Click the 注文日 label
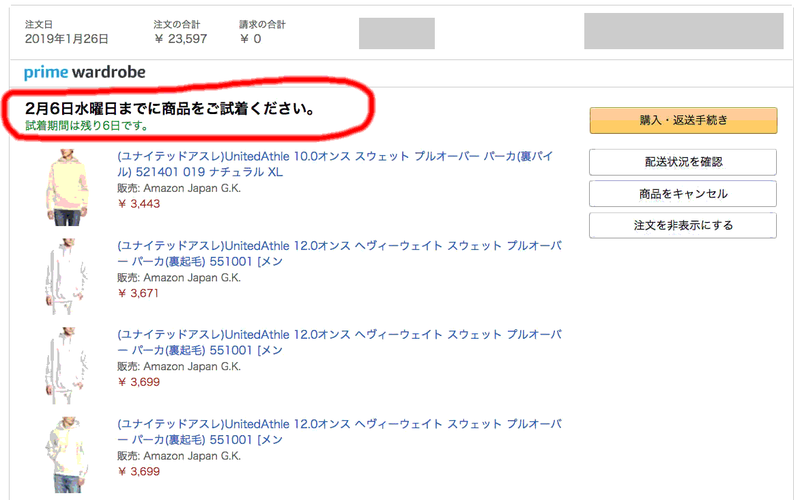This screenshot has width=800, height=500. click(39, 24)
